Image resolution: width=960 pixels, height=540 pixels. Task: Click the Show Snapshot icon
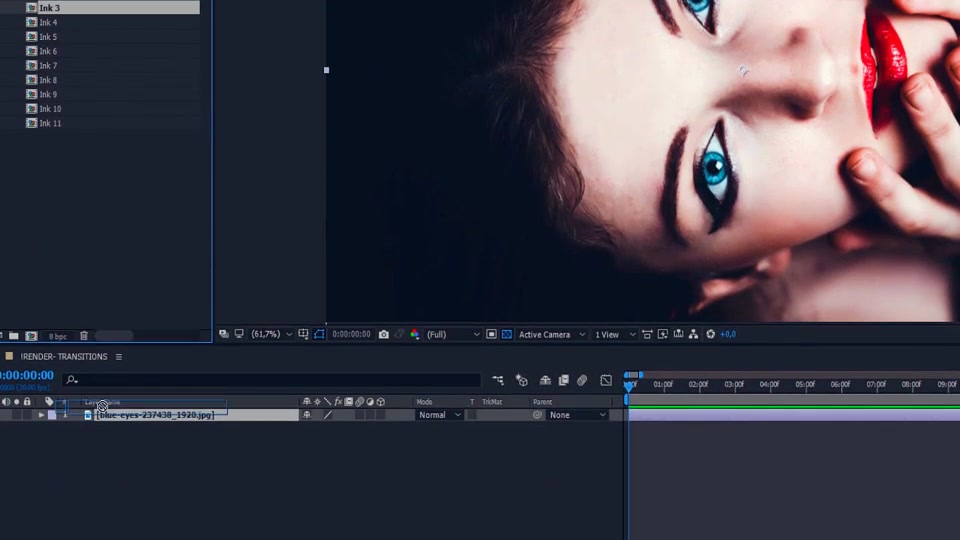[x=399, y=334]
